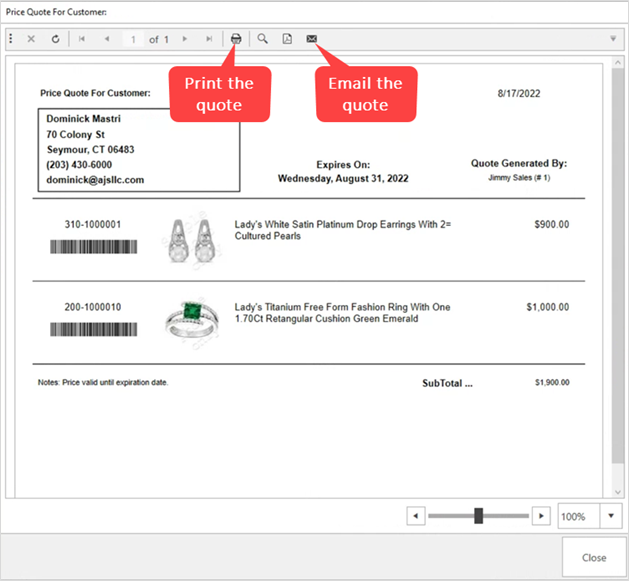The image size is (629, 581).
Task: Print the quote using printer icon
Action: (x=236, y=39)
